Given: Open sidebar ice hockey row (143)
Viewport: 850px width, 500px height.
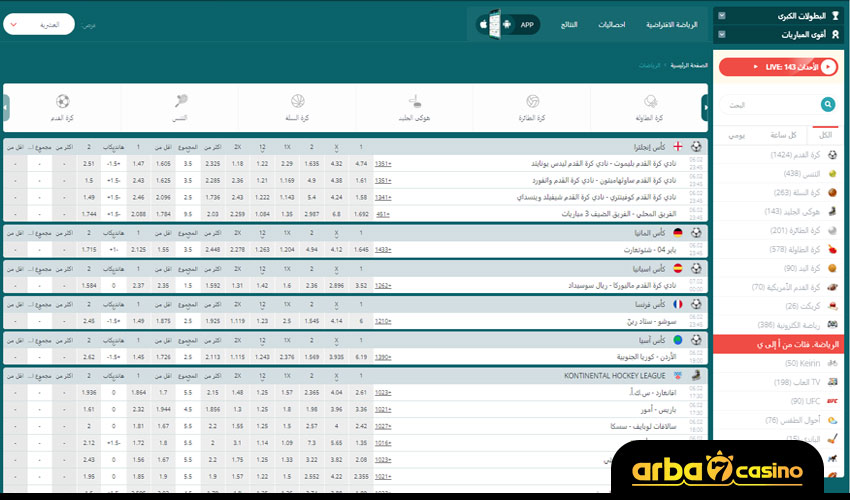Looking at the screenshot, I should pyautogui.click(x=778, y=211).
